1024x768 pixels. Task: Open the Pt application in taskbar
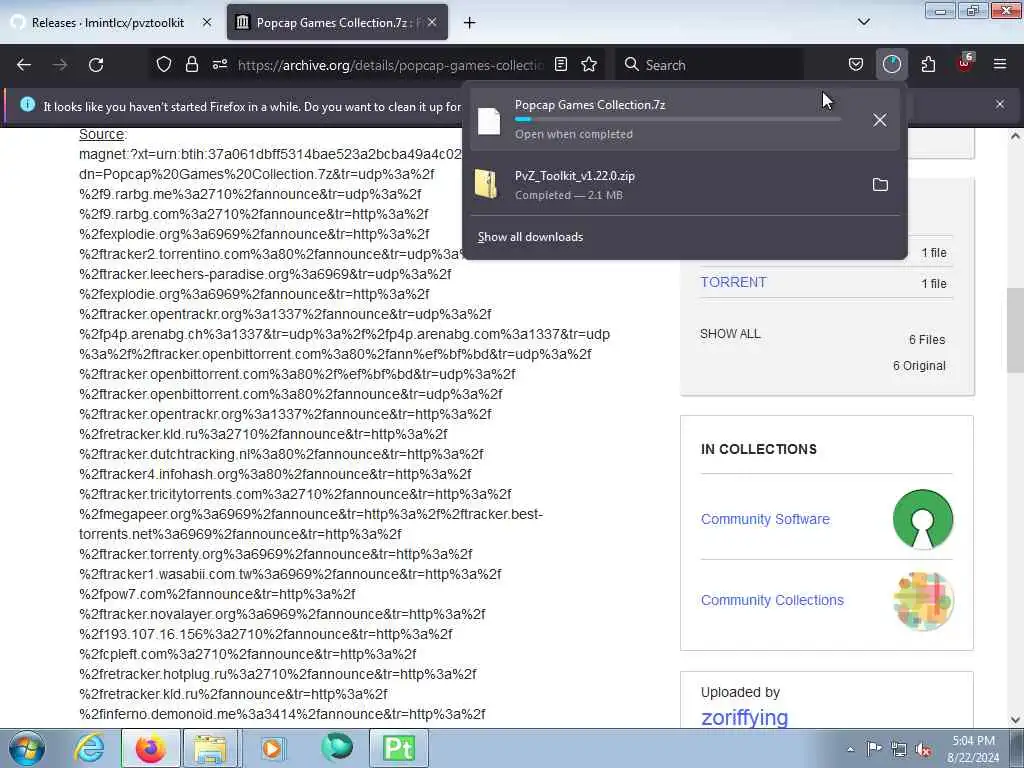point(399,748)
